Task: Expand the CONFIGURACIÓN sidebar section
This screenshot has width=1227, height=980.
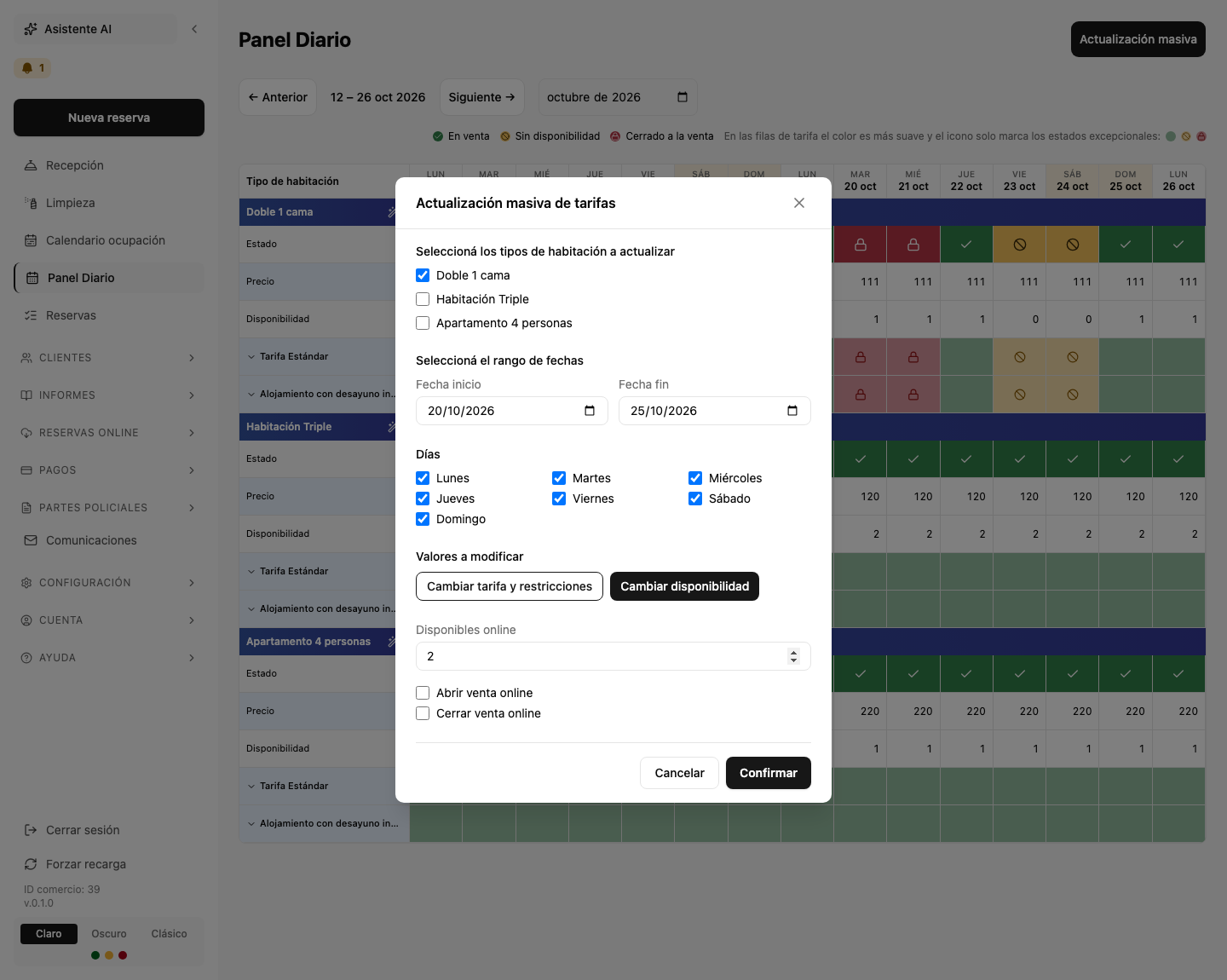Action: point(109,583)
